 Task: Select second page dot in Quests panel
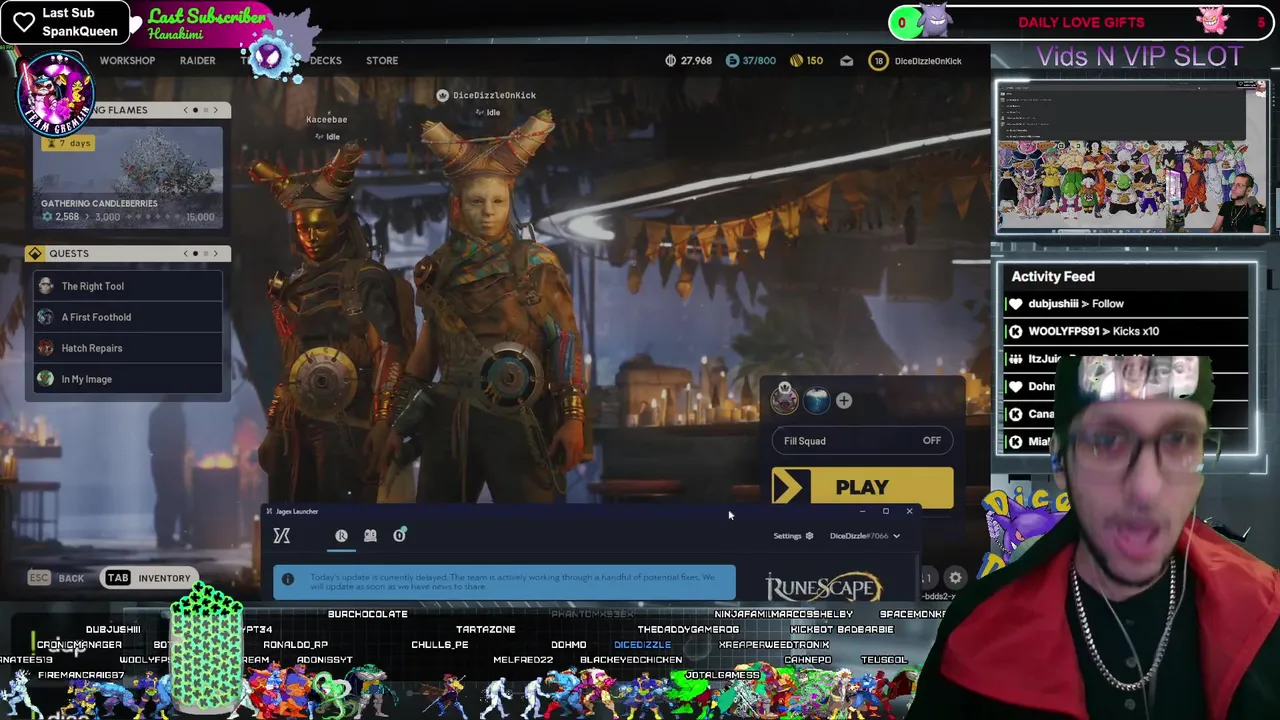(205, 254)
